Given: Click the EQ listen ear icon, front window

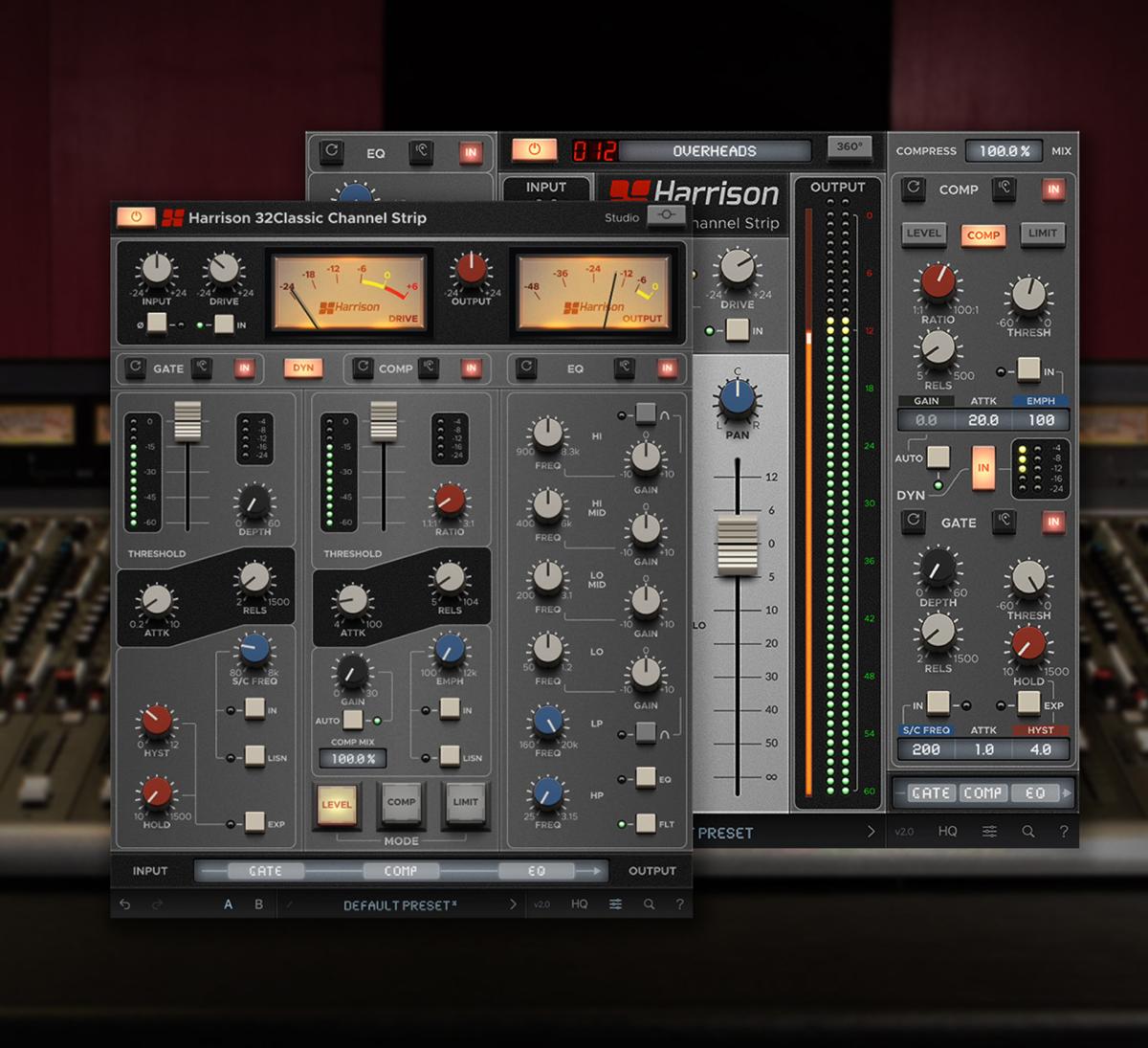Looking at the screenshot, I should point(625,368).
